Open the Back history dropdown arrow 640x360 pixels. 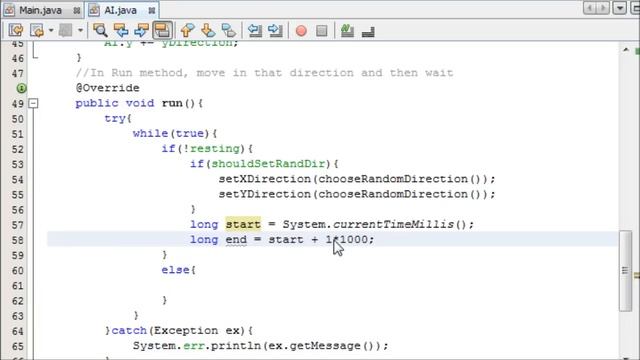pos(51,31)
